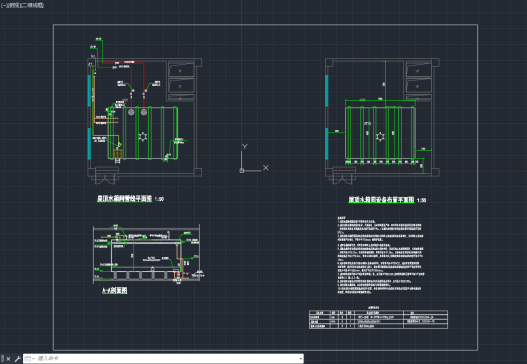Select the right red circular pipe riser symbol
The height and width of the screenshot is (364, 527).
[144, 112]
